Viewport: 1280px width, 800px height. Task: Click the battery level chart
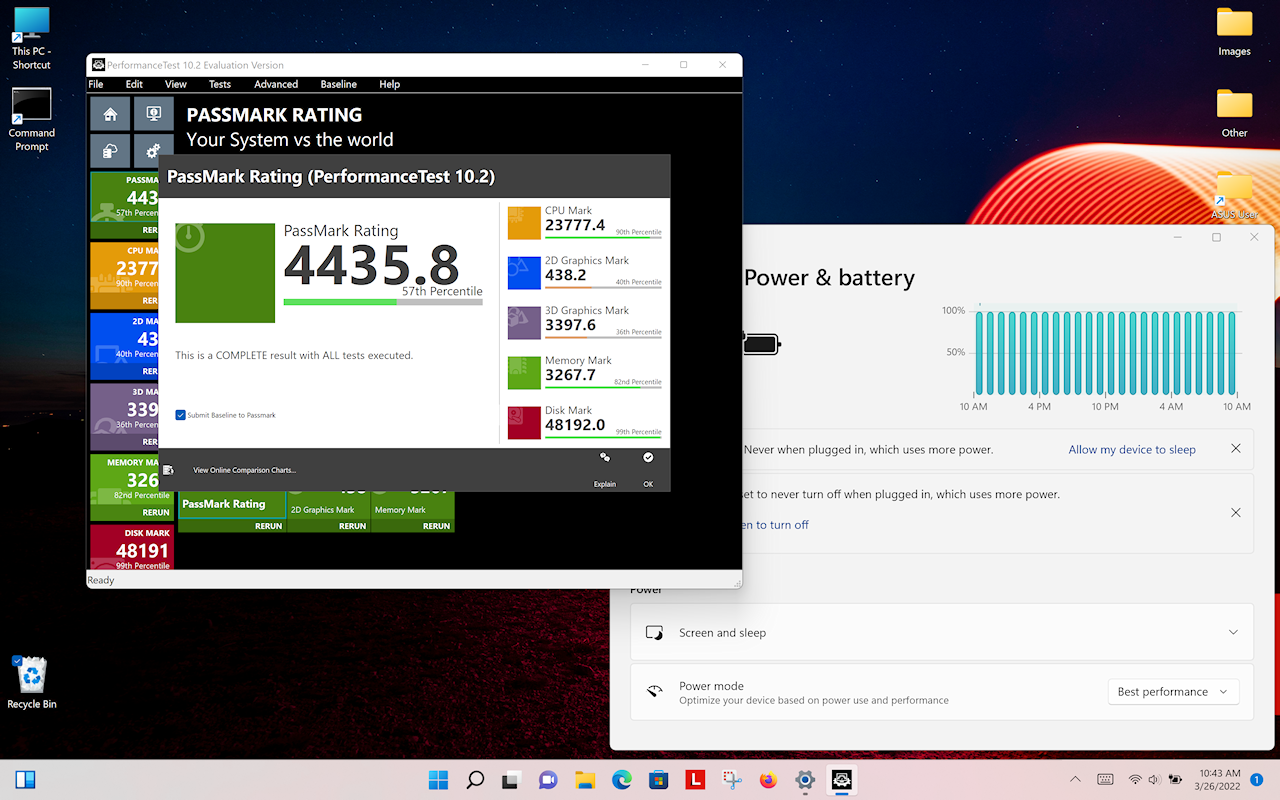1105,353
